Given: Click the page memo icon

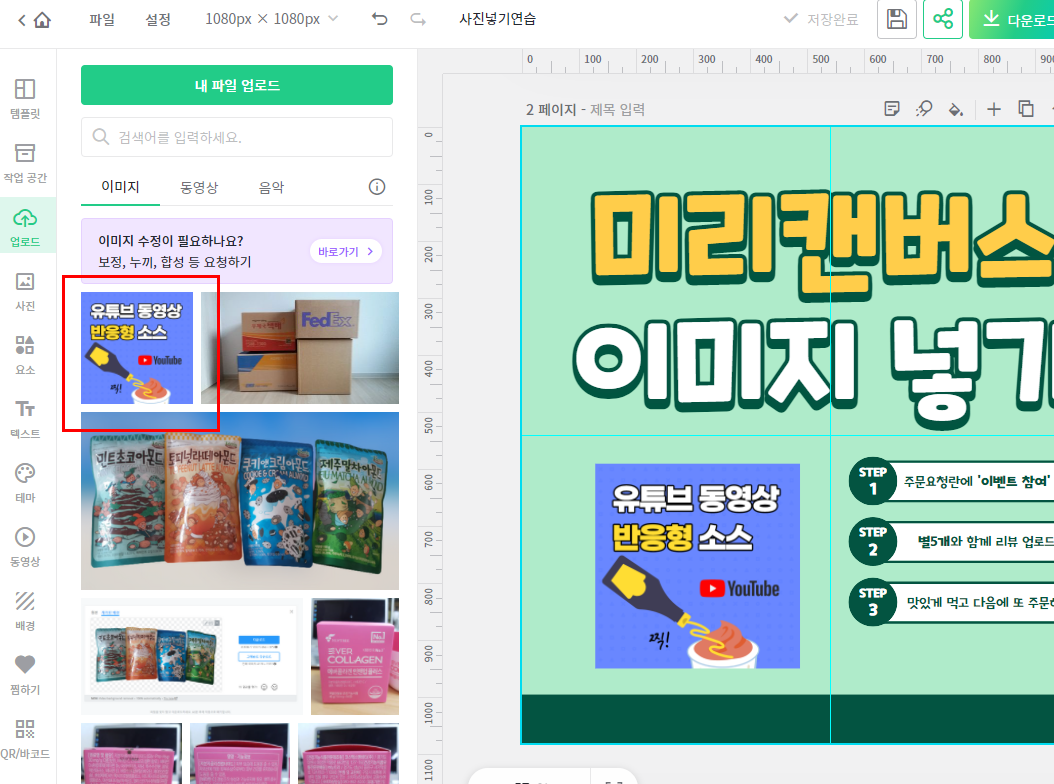Looking at the screenshot, I should (x=891, y=109).
